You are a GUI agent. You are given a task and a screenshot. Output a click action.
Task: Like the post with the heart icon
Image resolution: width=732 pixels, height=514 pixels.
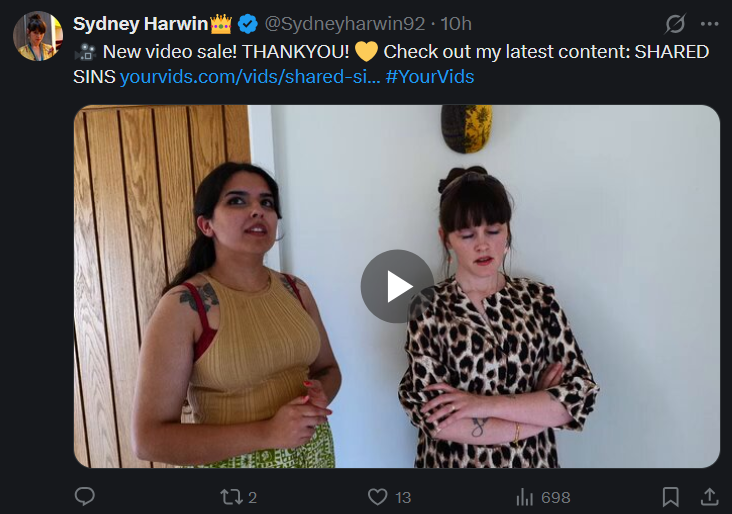point(377,497)
